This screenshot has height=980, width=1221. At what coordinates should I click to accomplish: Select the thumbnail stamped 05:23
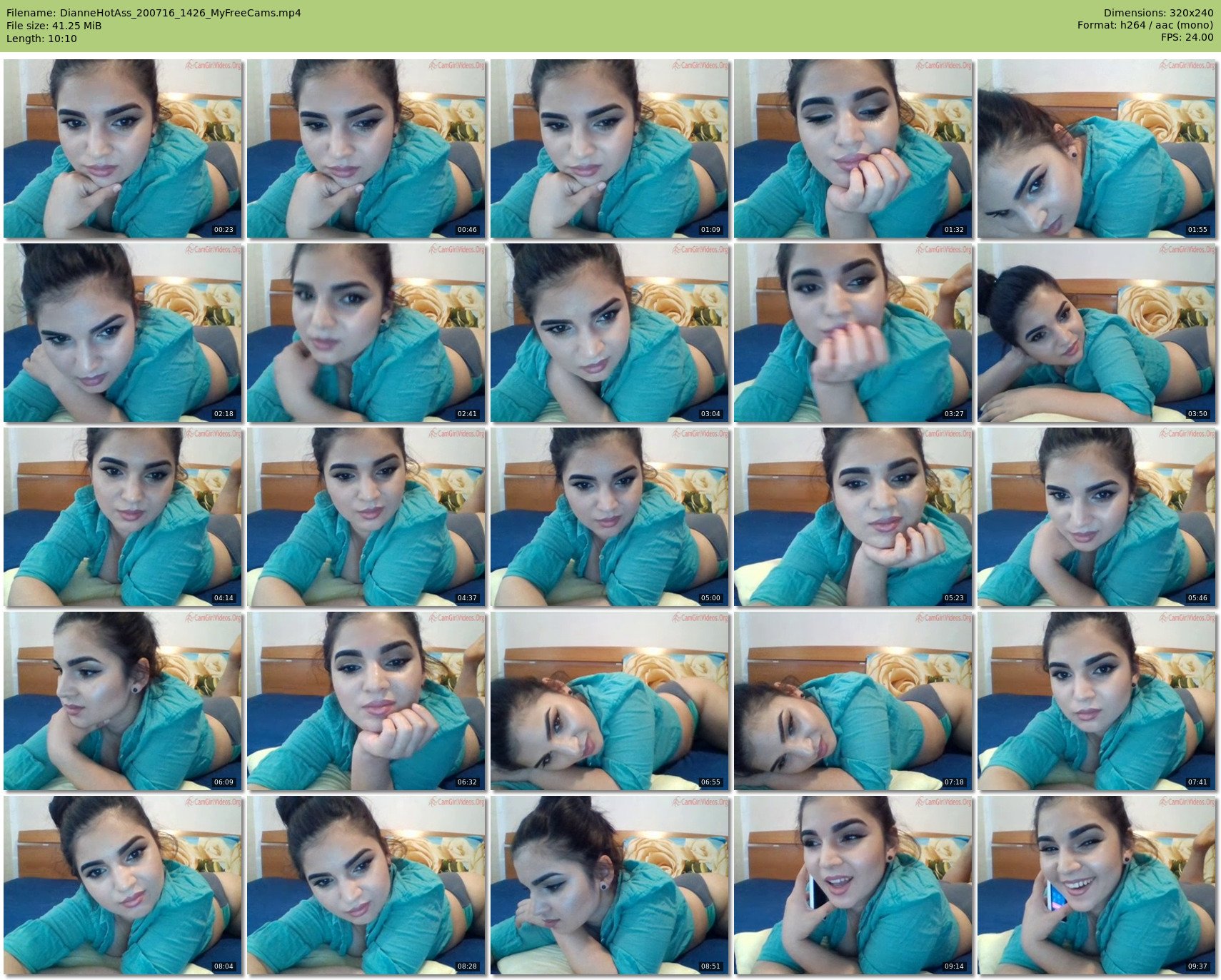point(853,517)
